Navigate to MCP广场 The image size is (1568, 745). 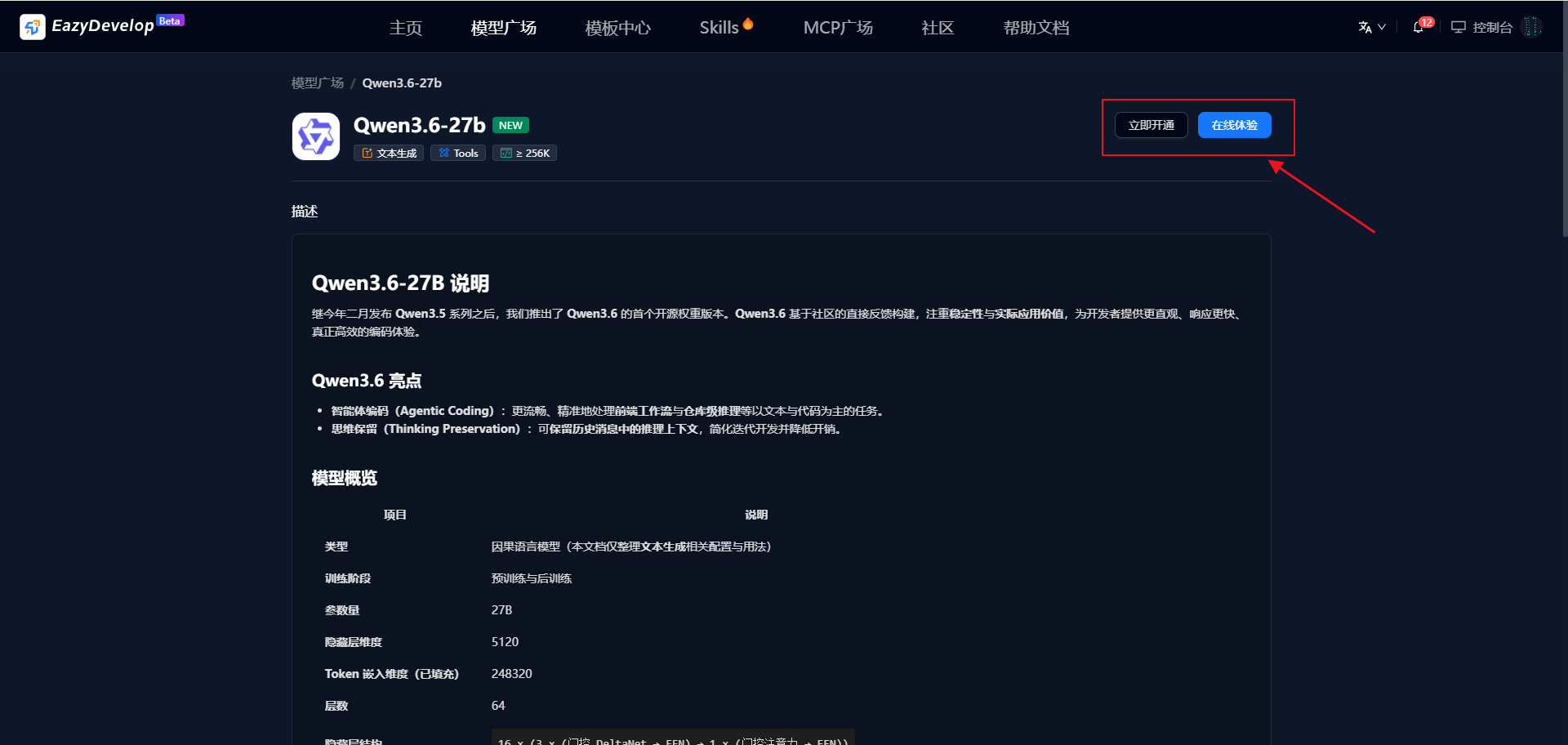click(838, 28)
